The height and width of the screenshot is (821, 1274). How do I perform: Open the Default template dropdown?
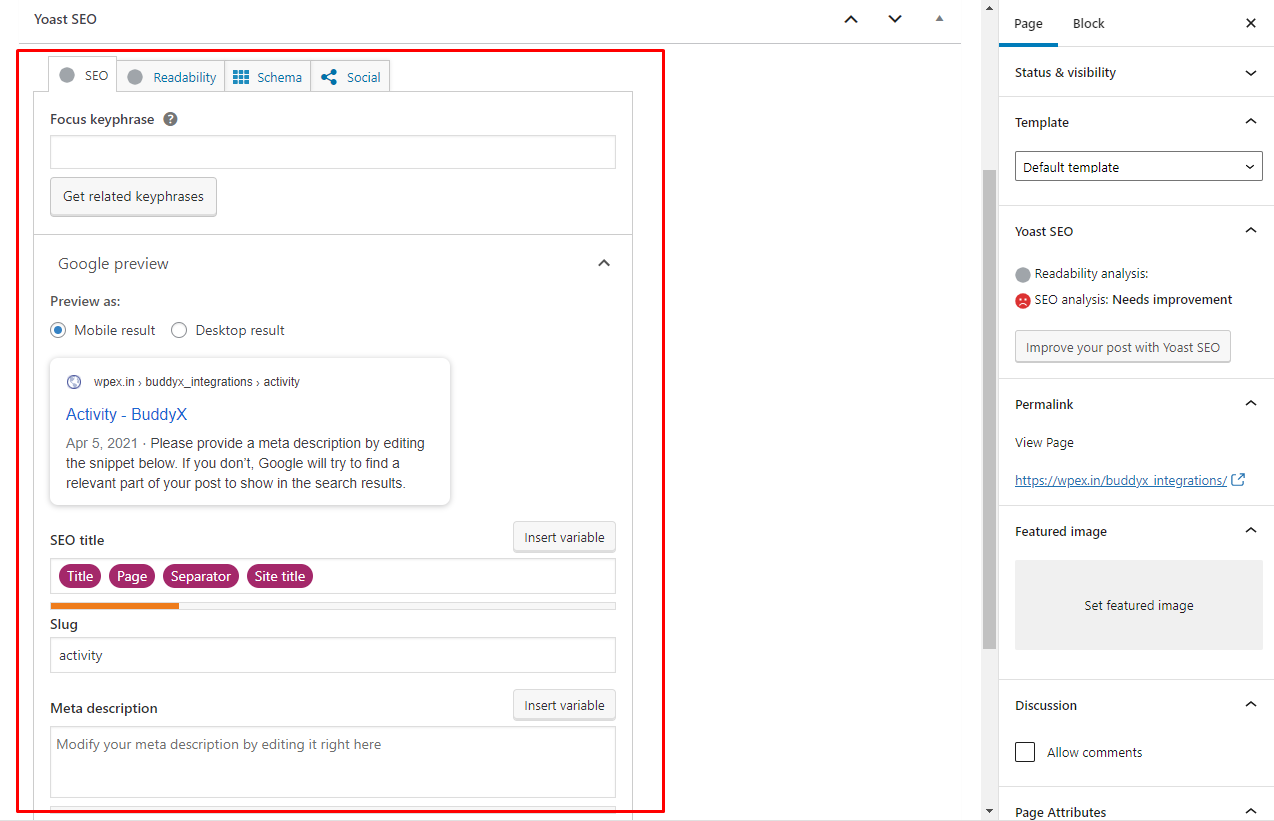point(1138,166)
